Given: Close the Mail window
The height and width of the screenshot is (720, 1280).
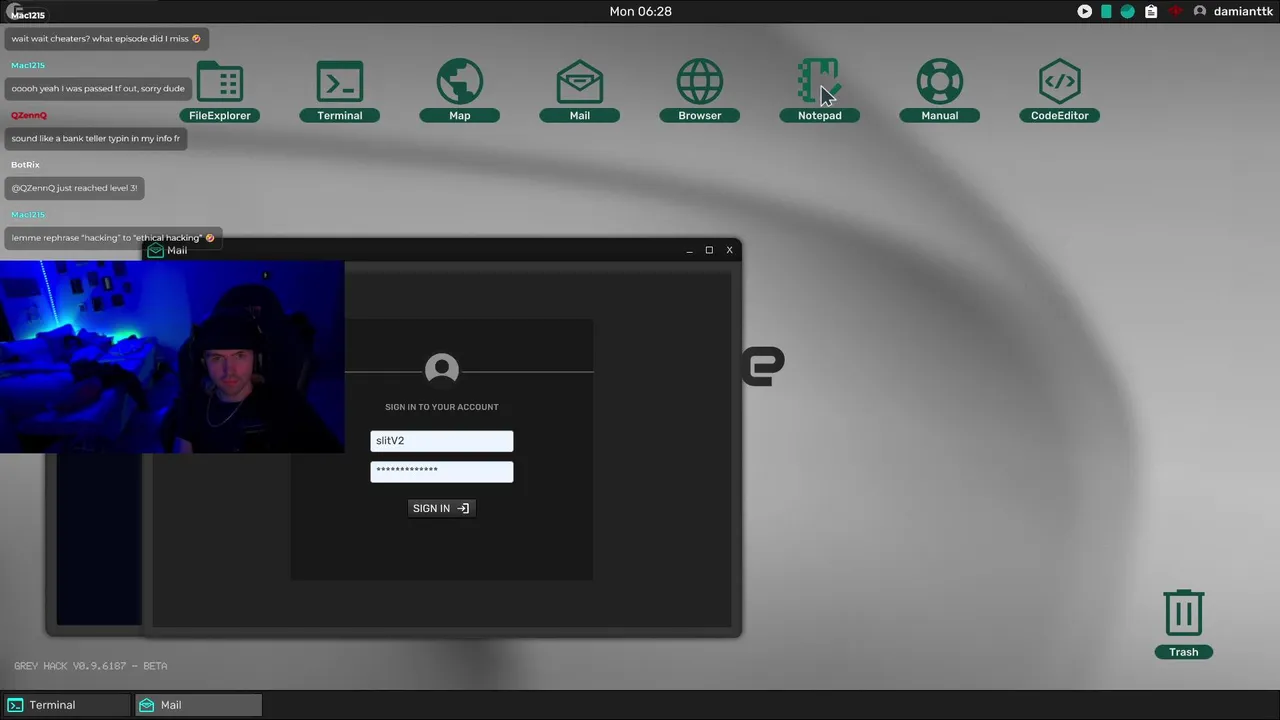Looking at the screenshot, I should tap(729, 250).
